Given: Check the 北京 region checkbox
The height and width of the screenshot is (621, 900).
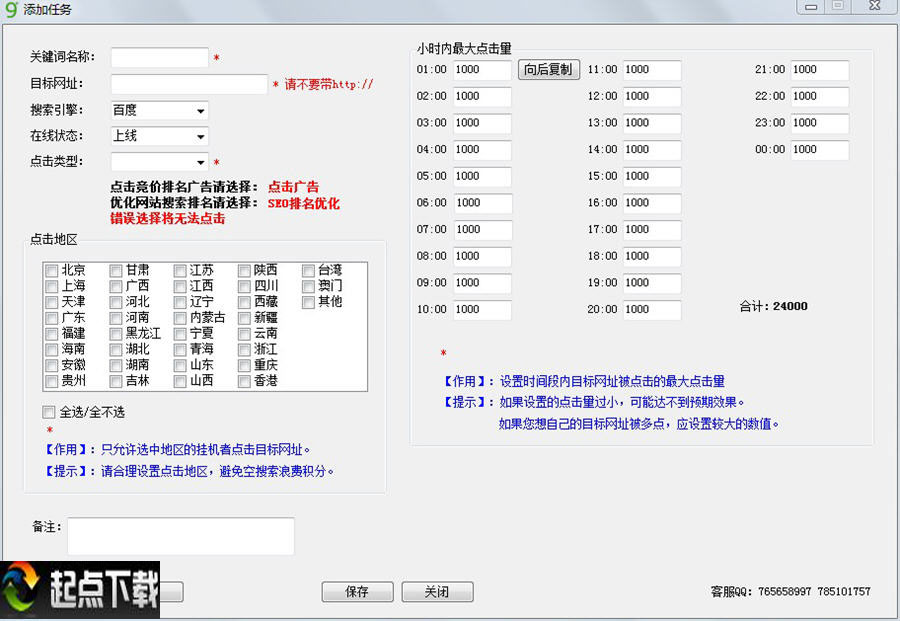Looking at the screenshot, I should pyautogui.click(x=50, y=268).
